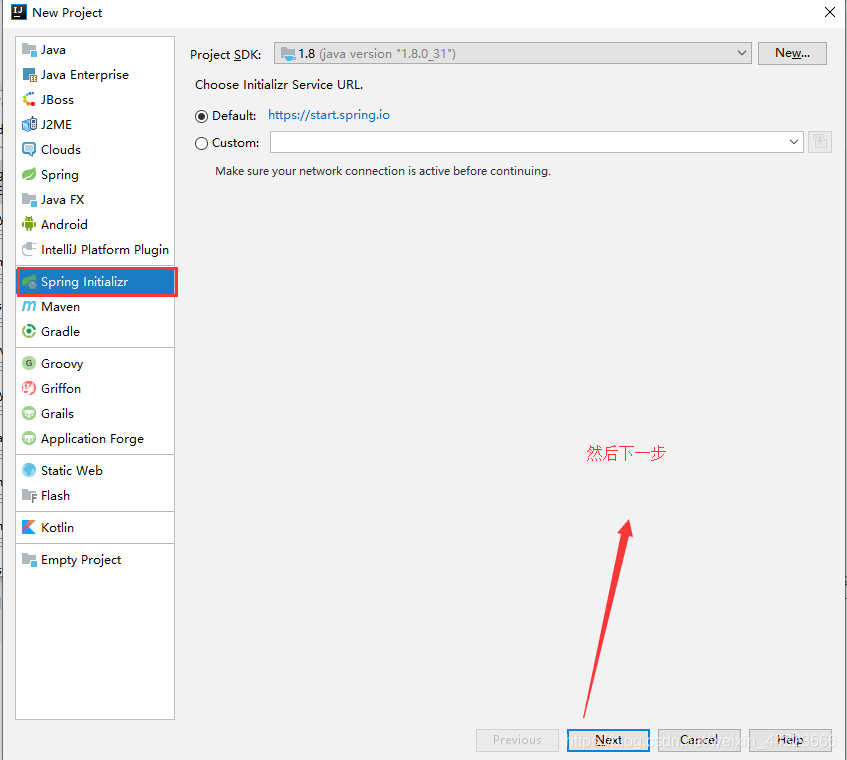847x760 pixels.
Task: Select Java FX label in list
Action: (x=63, y=199)
